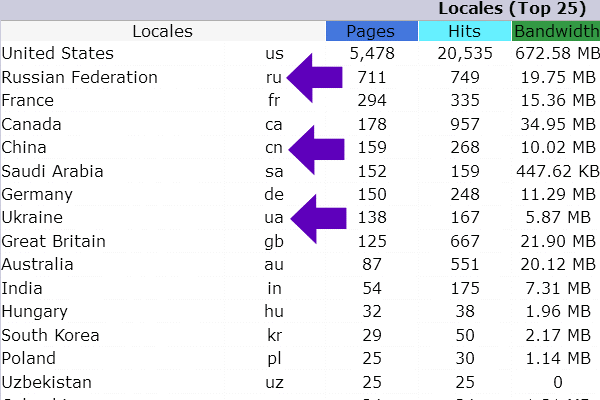The height and width of the screenshot is (400, 600).
Task: Click the purple arrow pointing at cn
Action: (316, 148)
